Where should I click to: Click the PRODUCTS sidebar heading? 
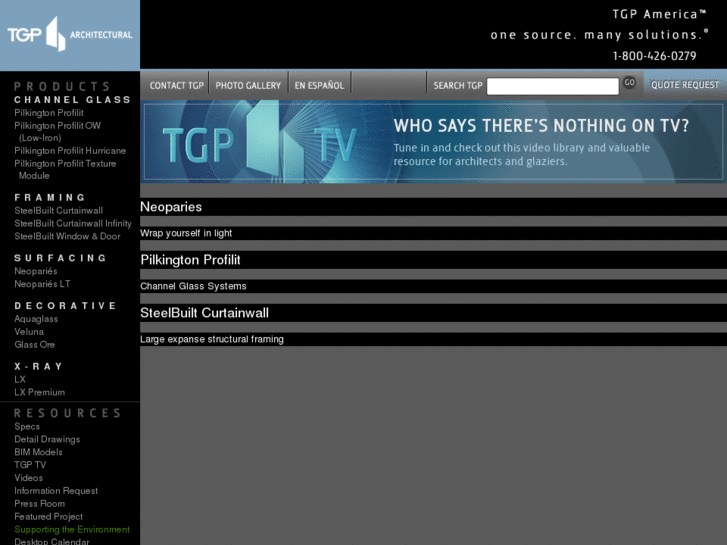click(62, 87)
